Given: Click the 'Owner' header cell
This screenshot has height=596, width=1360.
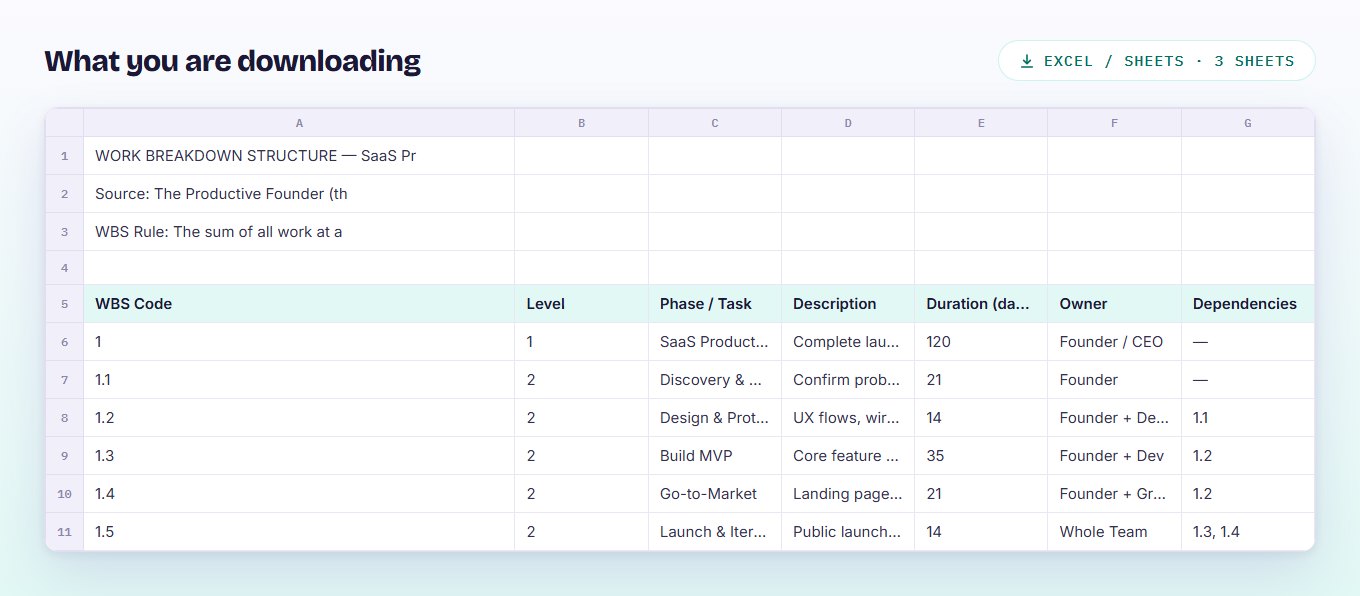Looking at the screenshot, I should (x=1114, y=304).
